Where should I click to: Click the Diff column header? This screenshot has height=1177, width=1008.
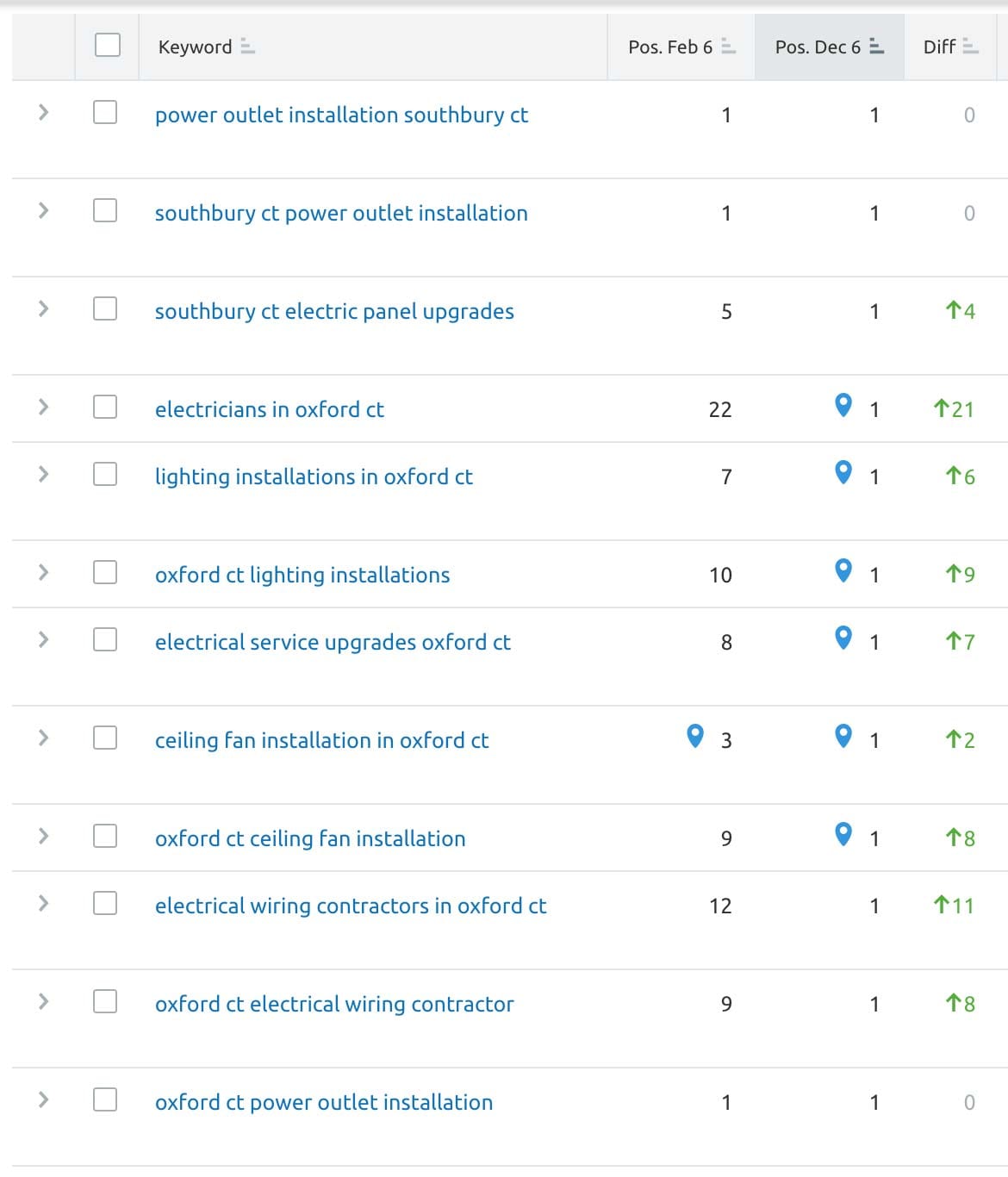pyautogui.click(x=950, y=47)
